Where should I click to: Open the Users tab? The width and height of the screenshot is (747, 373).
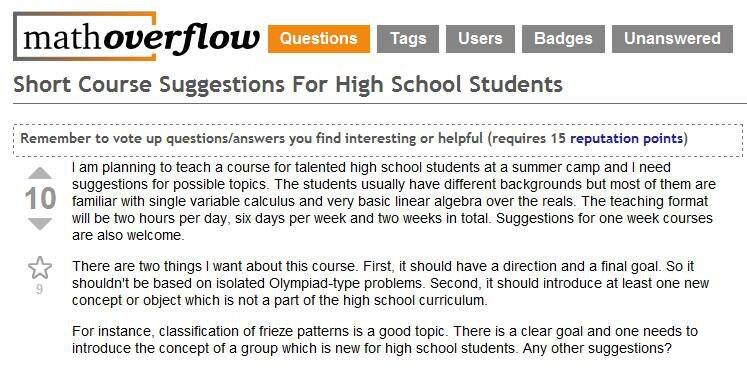[480, 39]
